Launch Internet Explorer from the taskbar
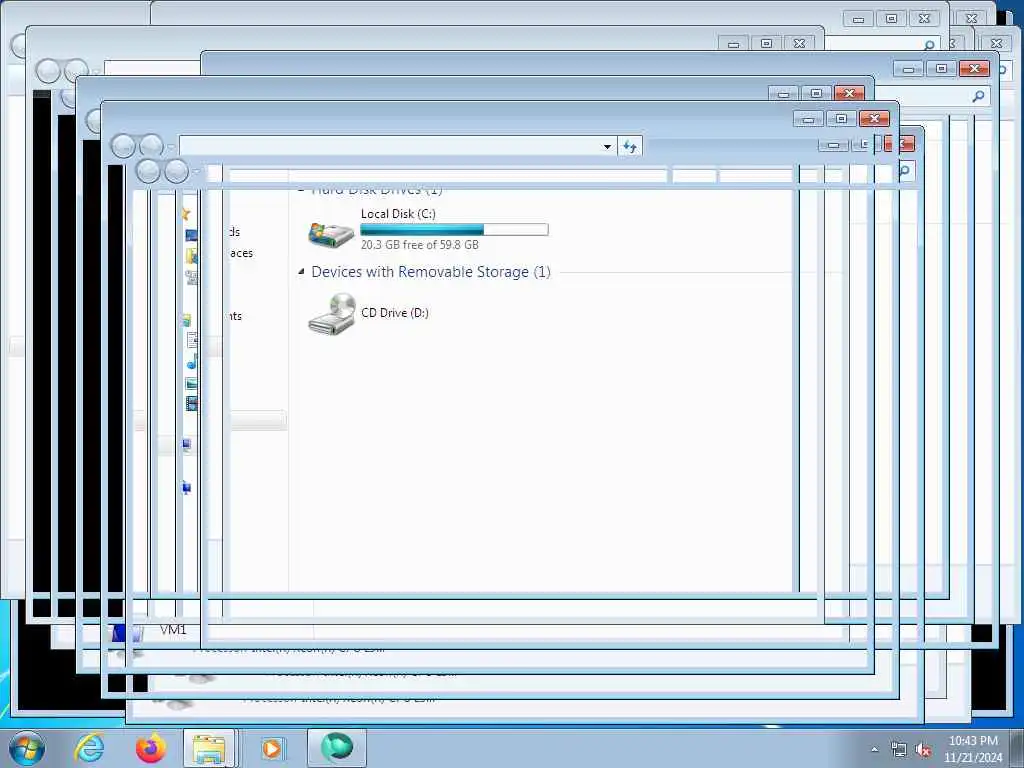 pos(89,748)
